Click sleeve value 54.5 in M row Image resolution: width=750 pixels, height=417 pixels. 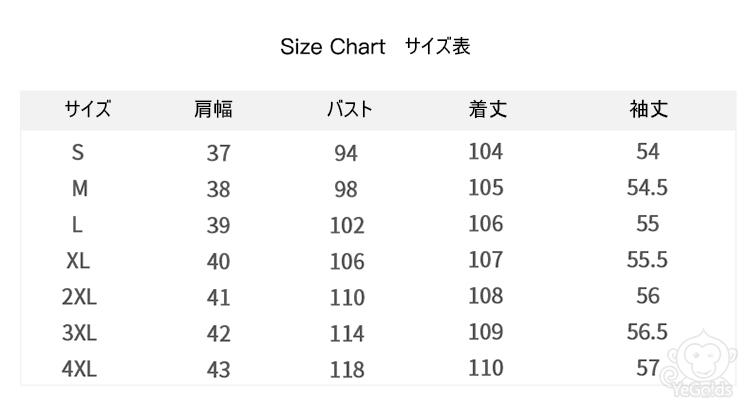pos(647,188)
